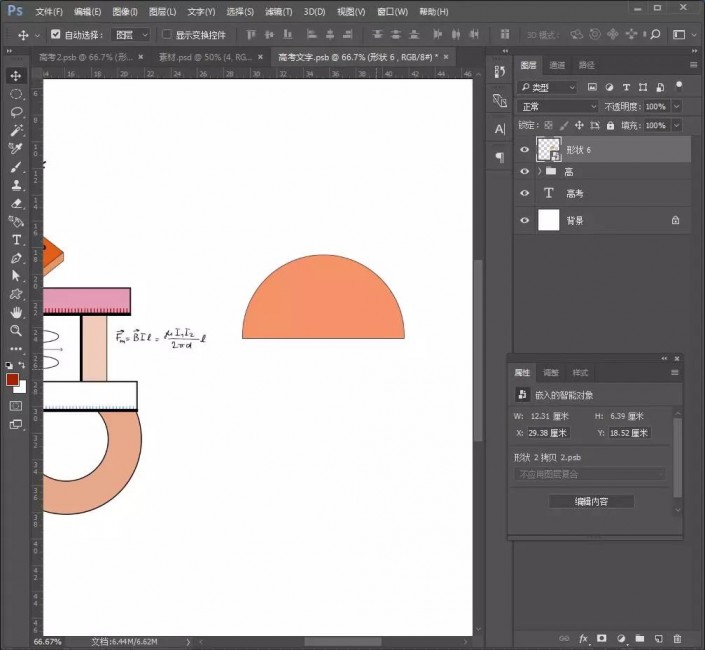Toggle the 自动选择 checkbox
Viewport: 705px width, 650px height.
pos(56,34)
